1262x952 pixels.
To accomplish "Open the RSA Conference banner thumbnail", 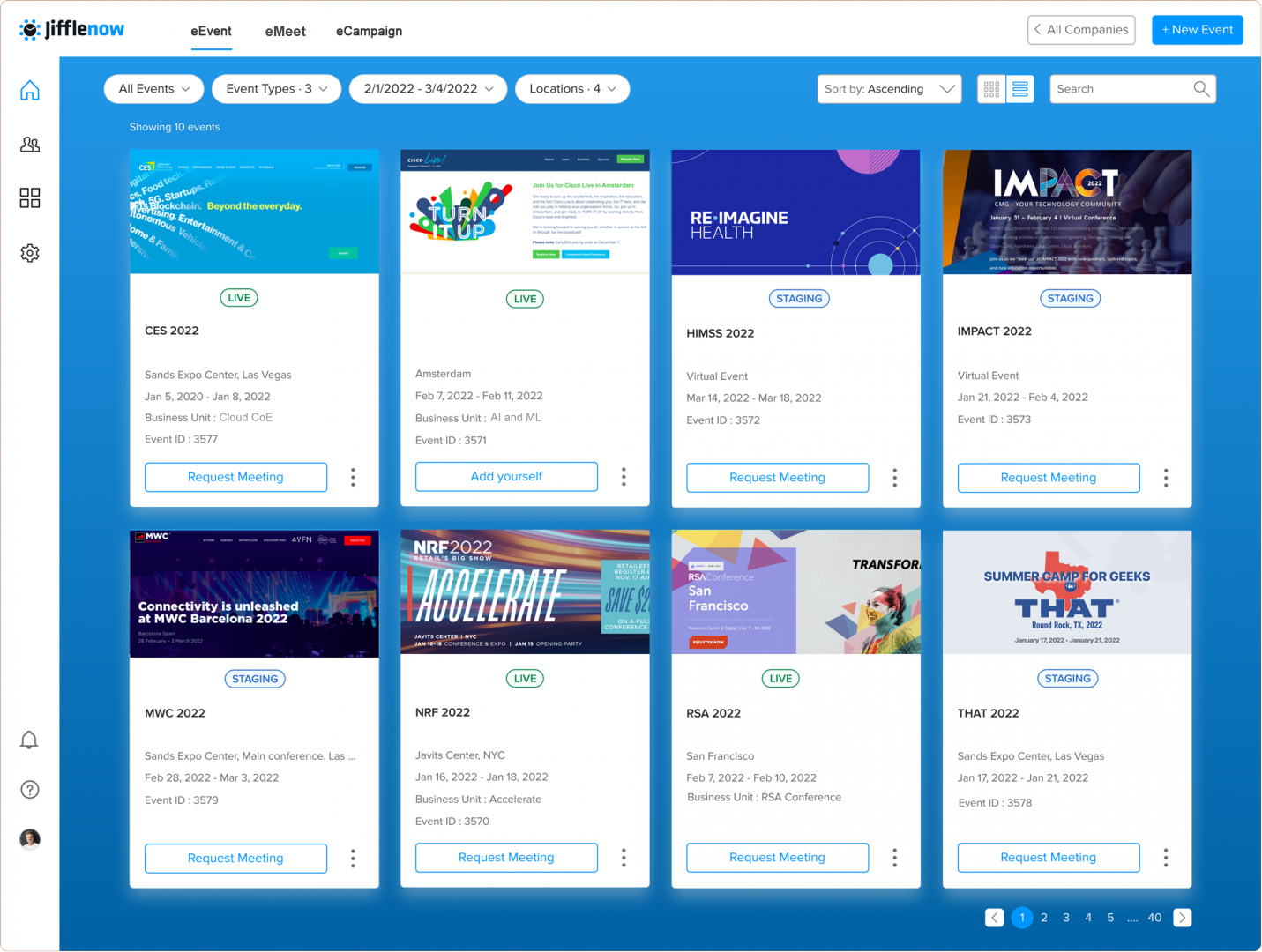I will tap(795, 592).
